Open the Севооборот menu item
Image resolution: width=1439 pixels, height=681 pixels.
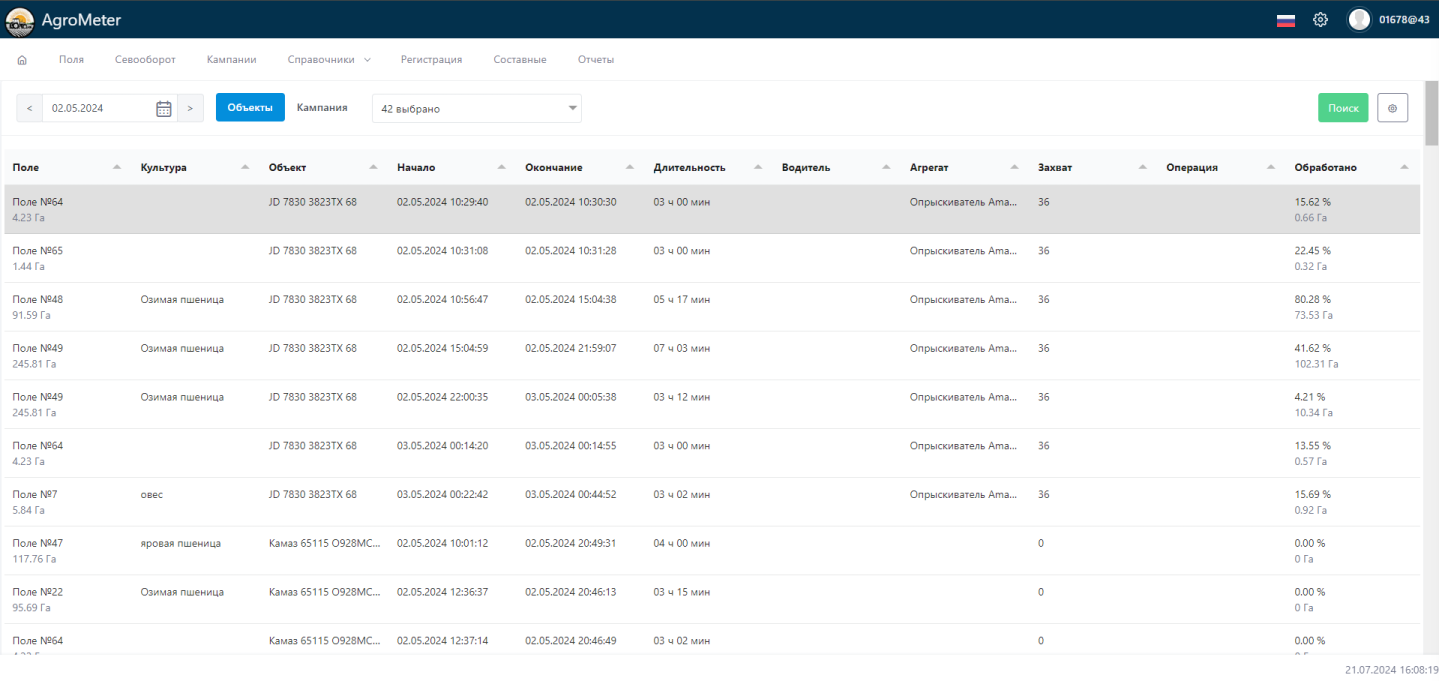click(145, 60)
